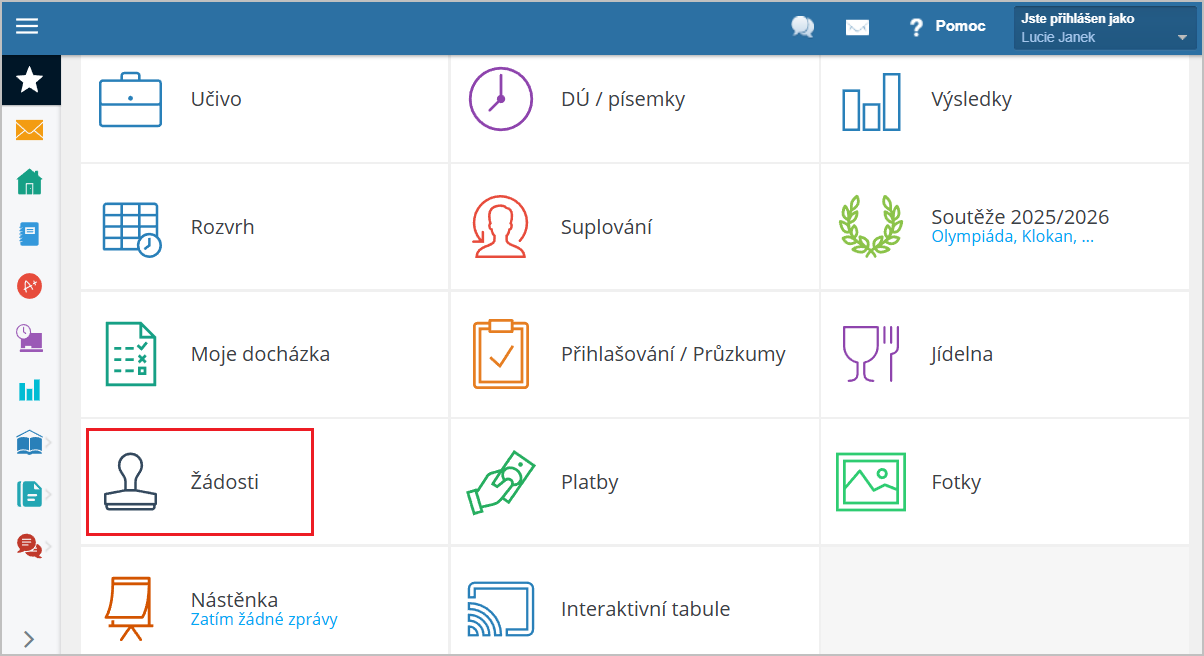The width and height of the screenshot is (1204, 656).
Task: Click the Zatím žádné zprávy link
Action: click(x=264, y=619)
